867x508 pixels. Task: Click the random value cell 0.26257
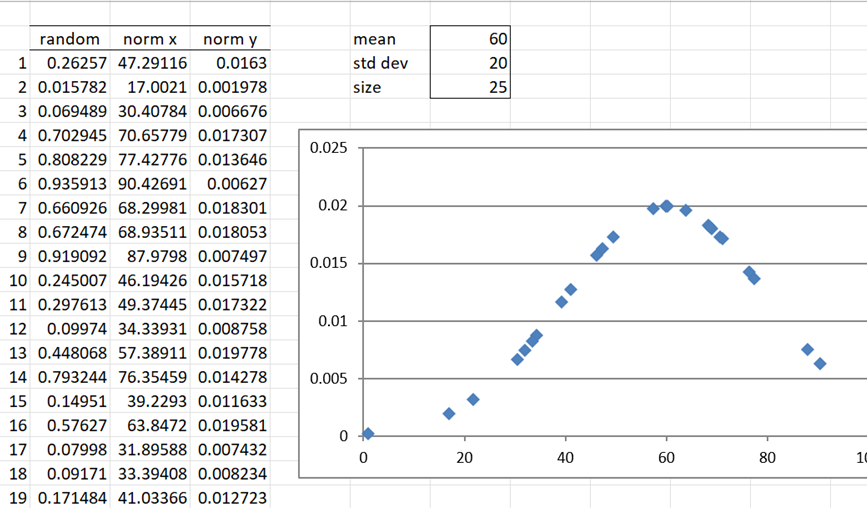pyautogui.click(x=69, y=63)
